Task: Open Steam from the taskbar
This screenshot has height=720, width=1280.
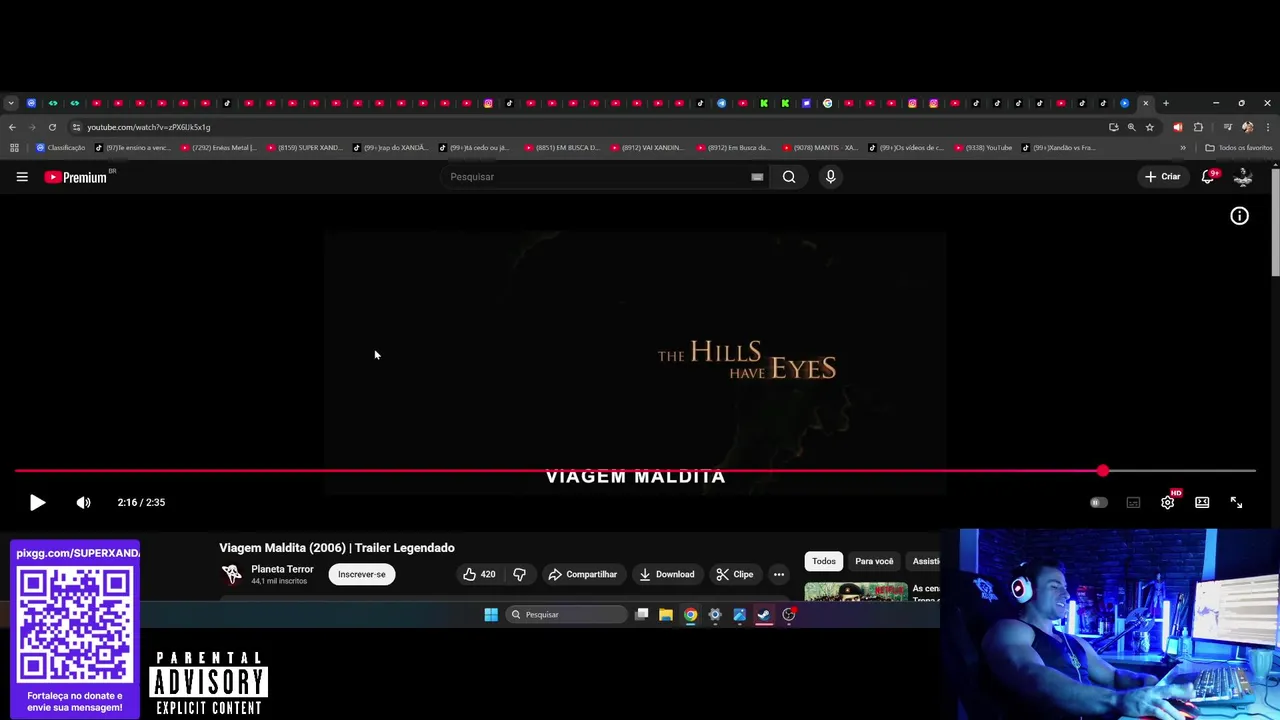Action: [x=764, y=615]
